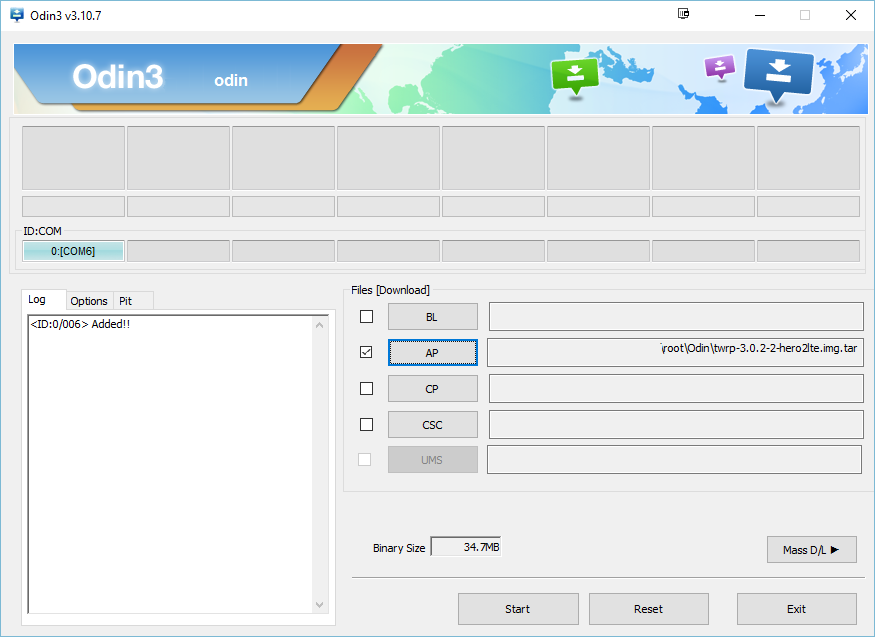Click the green download bubble icon in banner
The image size is (875, 637).
point(575,77)
